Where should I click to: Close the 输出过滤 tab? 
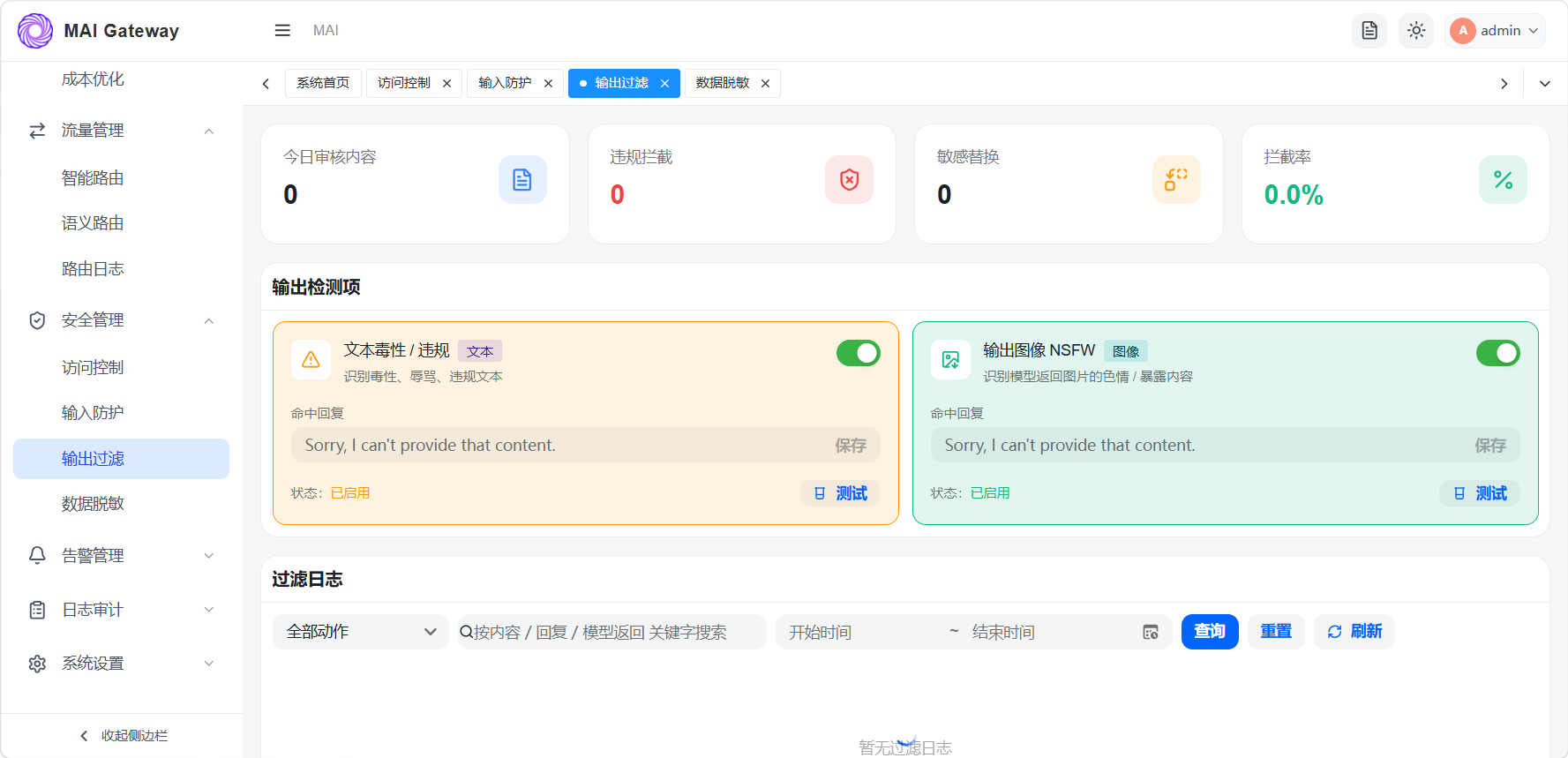664,84
